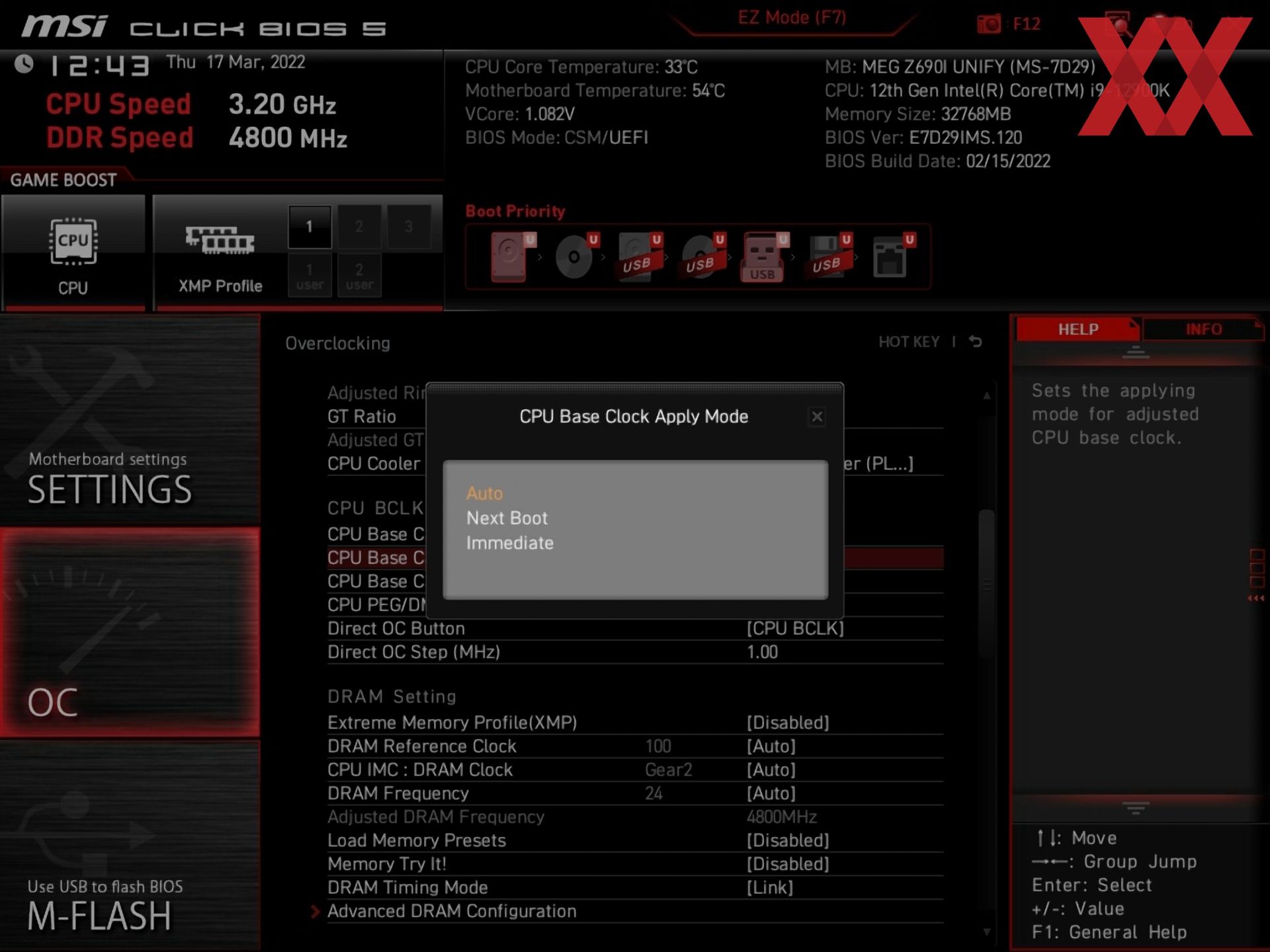Click the USB key boot device icon

(x=765, y=257)
